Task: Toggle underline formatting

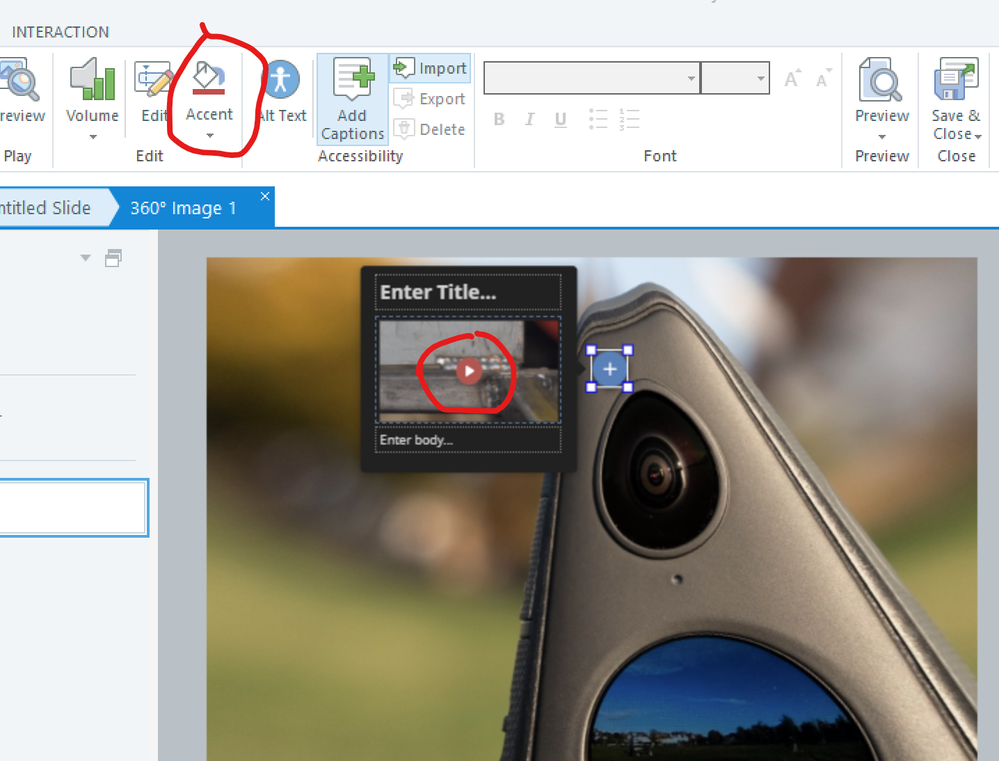Action: (560, 119)
